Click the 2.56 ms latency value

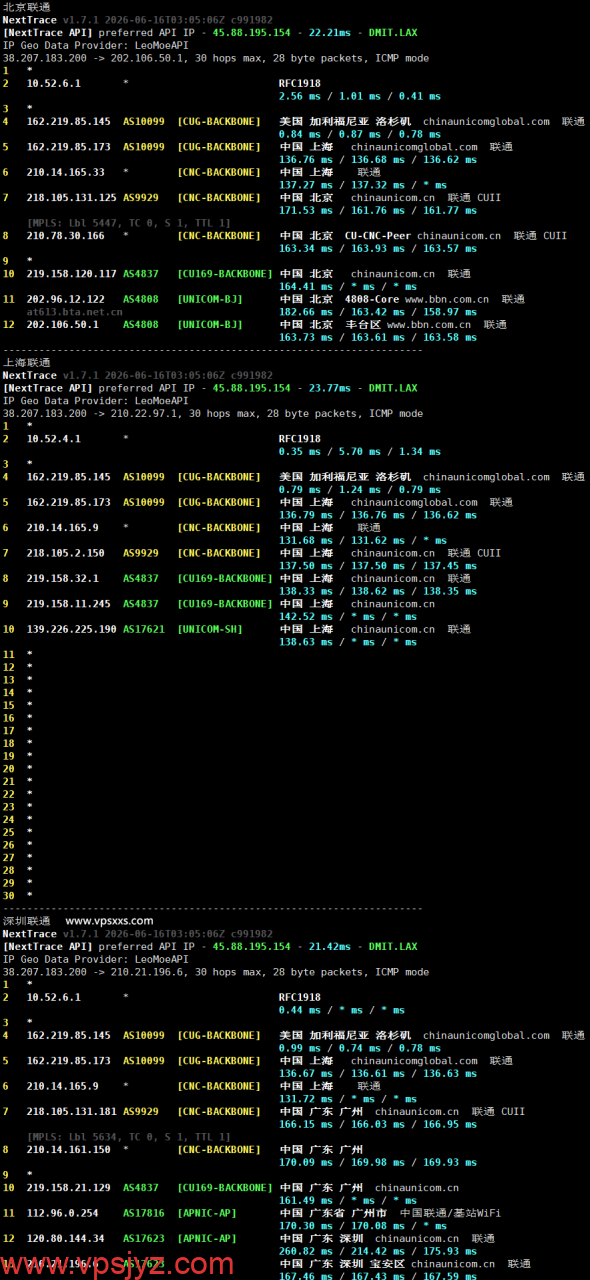pos(300,97)
